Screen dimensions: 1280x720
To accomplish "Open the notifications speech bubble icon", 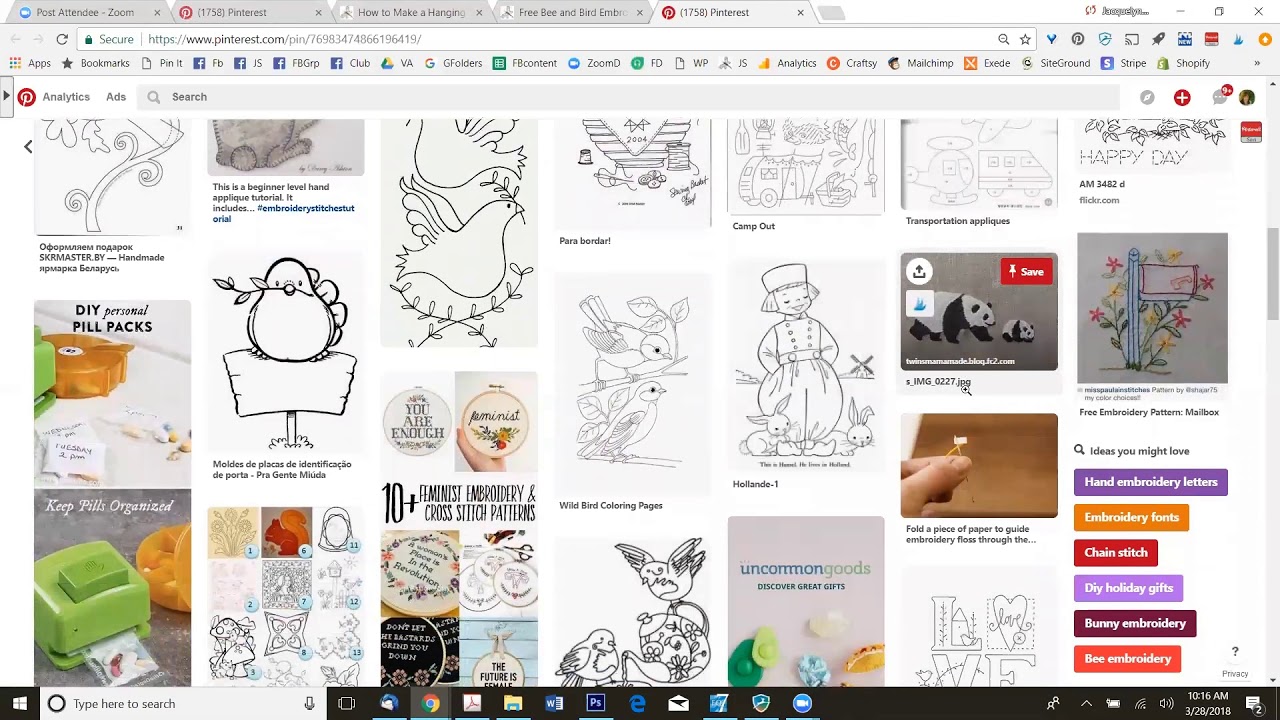I will point(1219,97).
